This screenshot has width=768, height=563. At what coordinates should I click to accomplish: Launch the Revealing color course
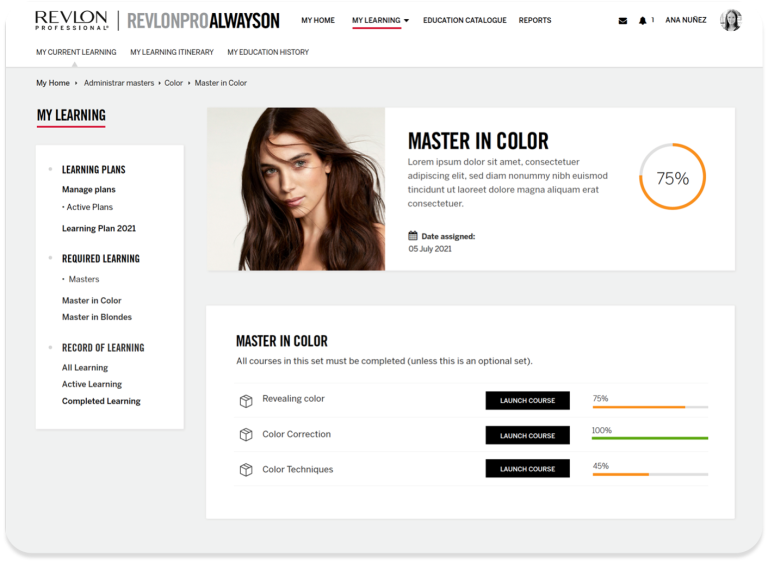[528, 400]
